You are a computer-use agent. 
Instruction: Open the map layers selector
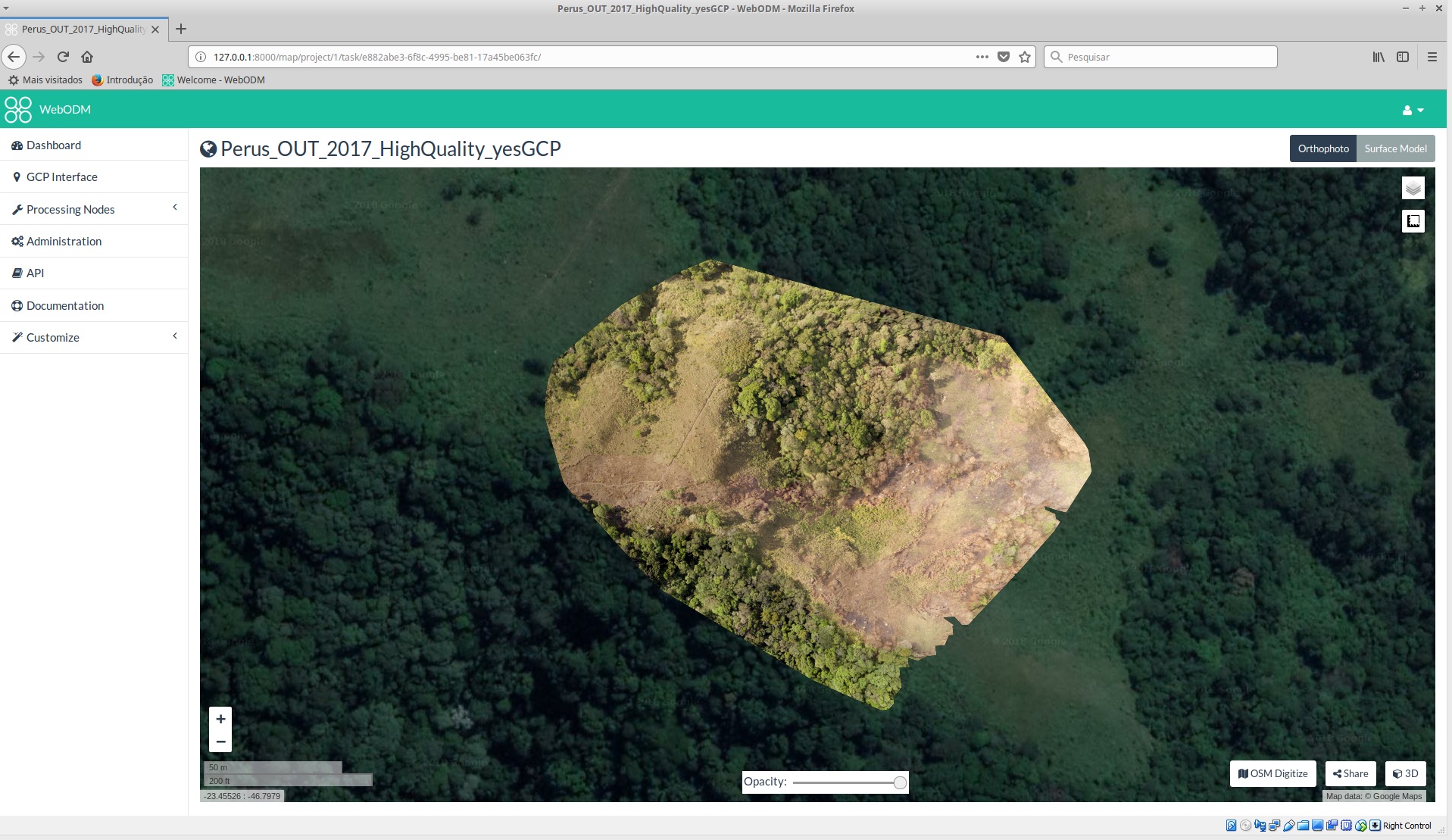[1412, 187]
